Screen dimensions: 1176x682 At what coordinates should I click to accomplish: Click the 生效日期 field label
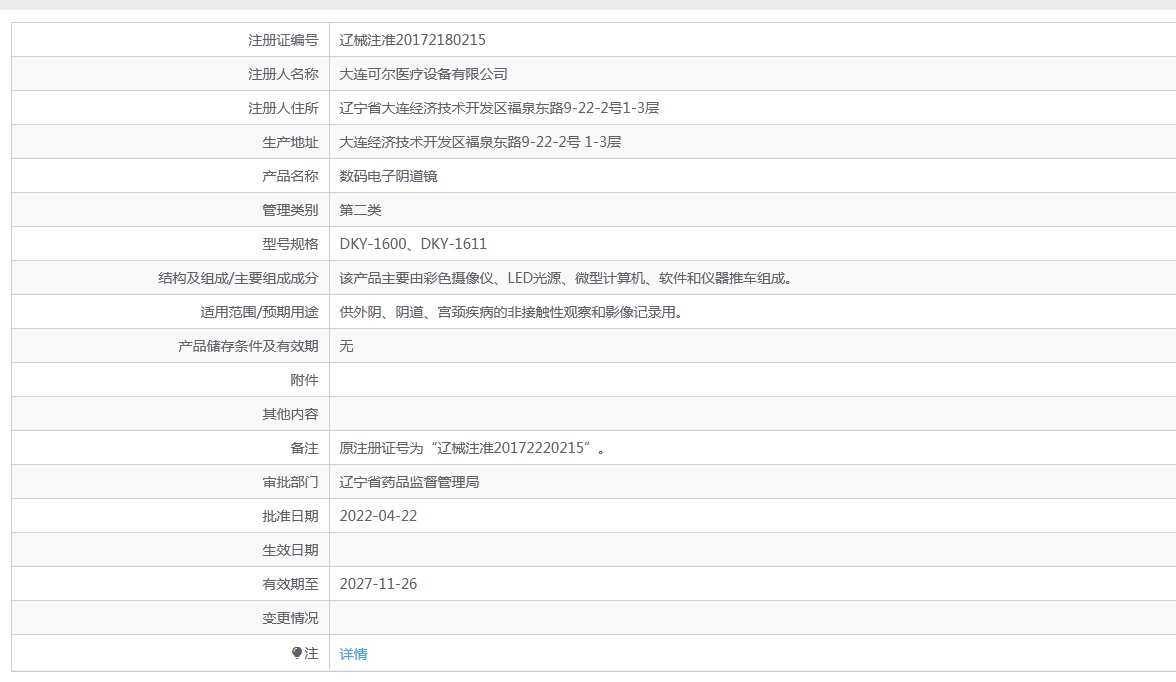coord(290,550)
